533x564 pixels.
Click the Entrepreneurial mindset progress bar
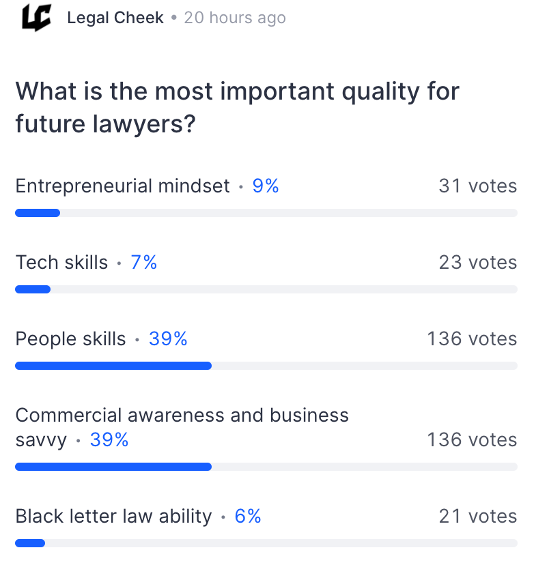coord(266,213)
